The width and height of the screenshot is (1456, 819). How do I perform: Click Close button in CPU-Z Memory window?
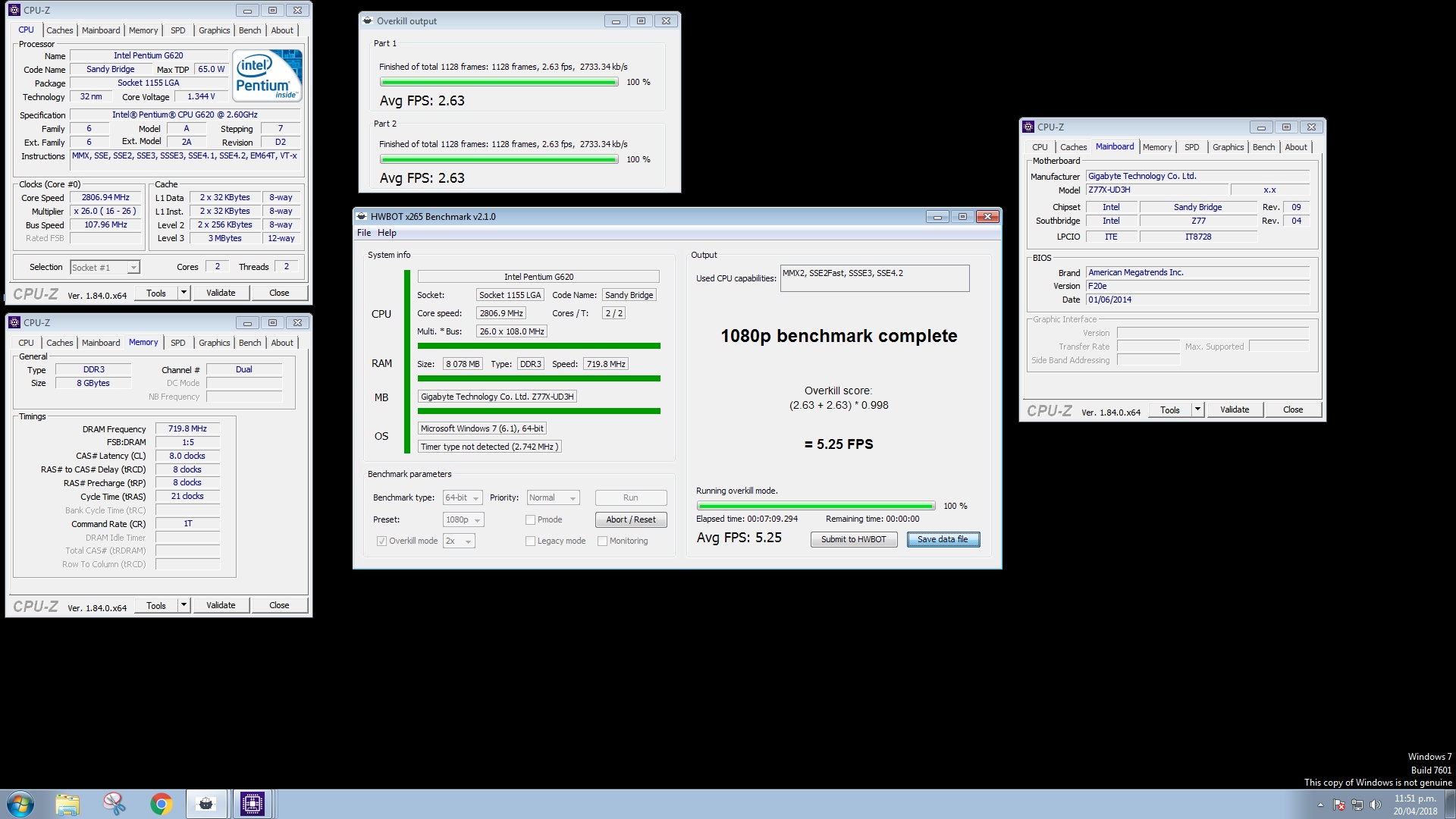point(279,605)
